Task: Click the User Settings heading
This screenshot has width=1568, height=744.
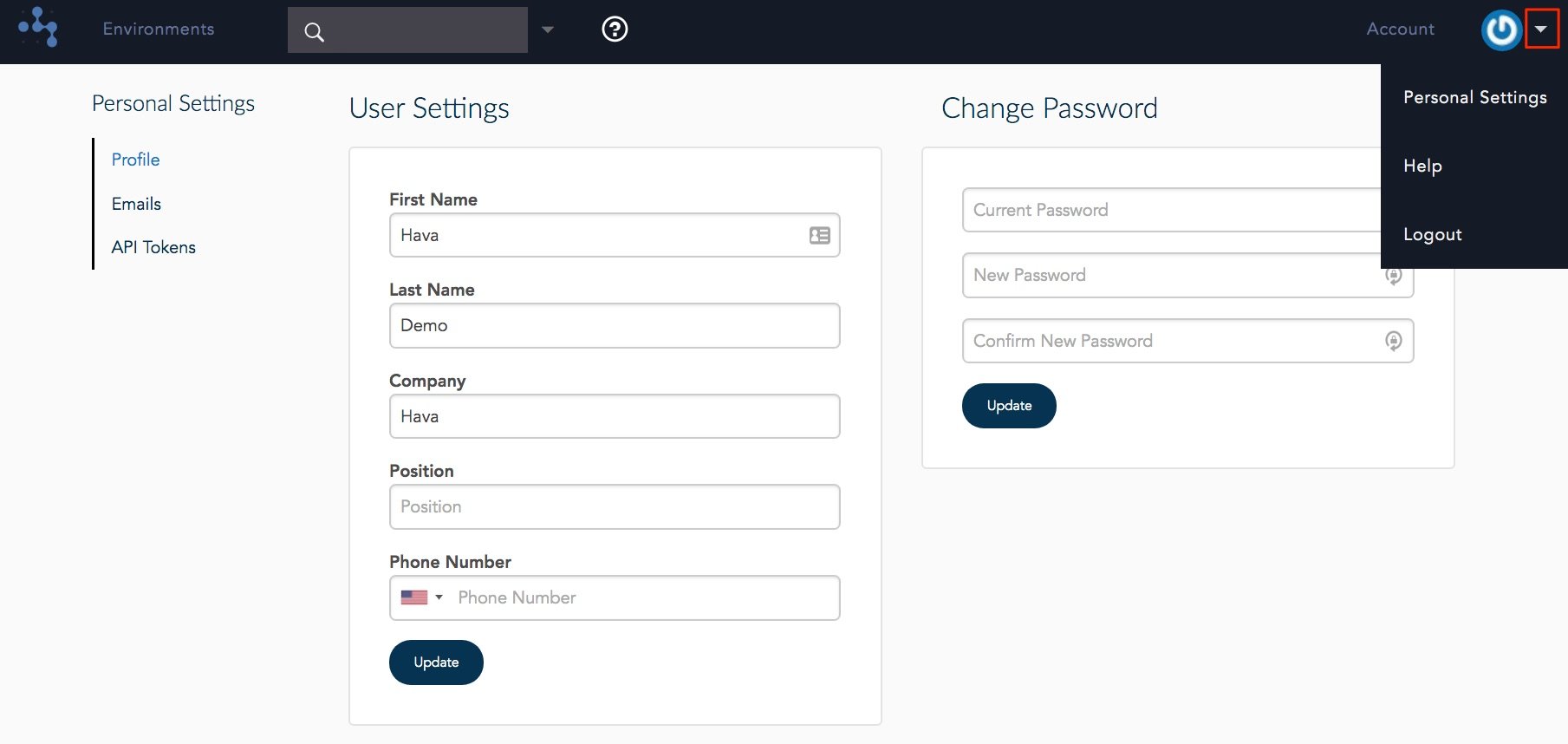Action: (x=429, y=108)
